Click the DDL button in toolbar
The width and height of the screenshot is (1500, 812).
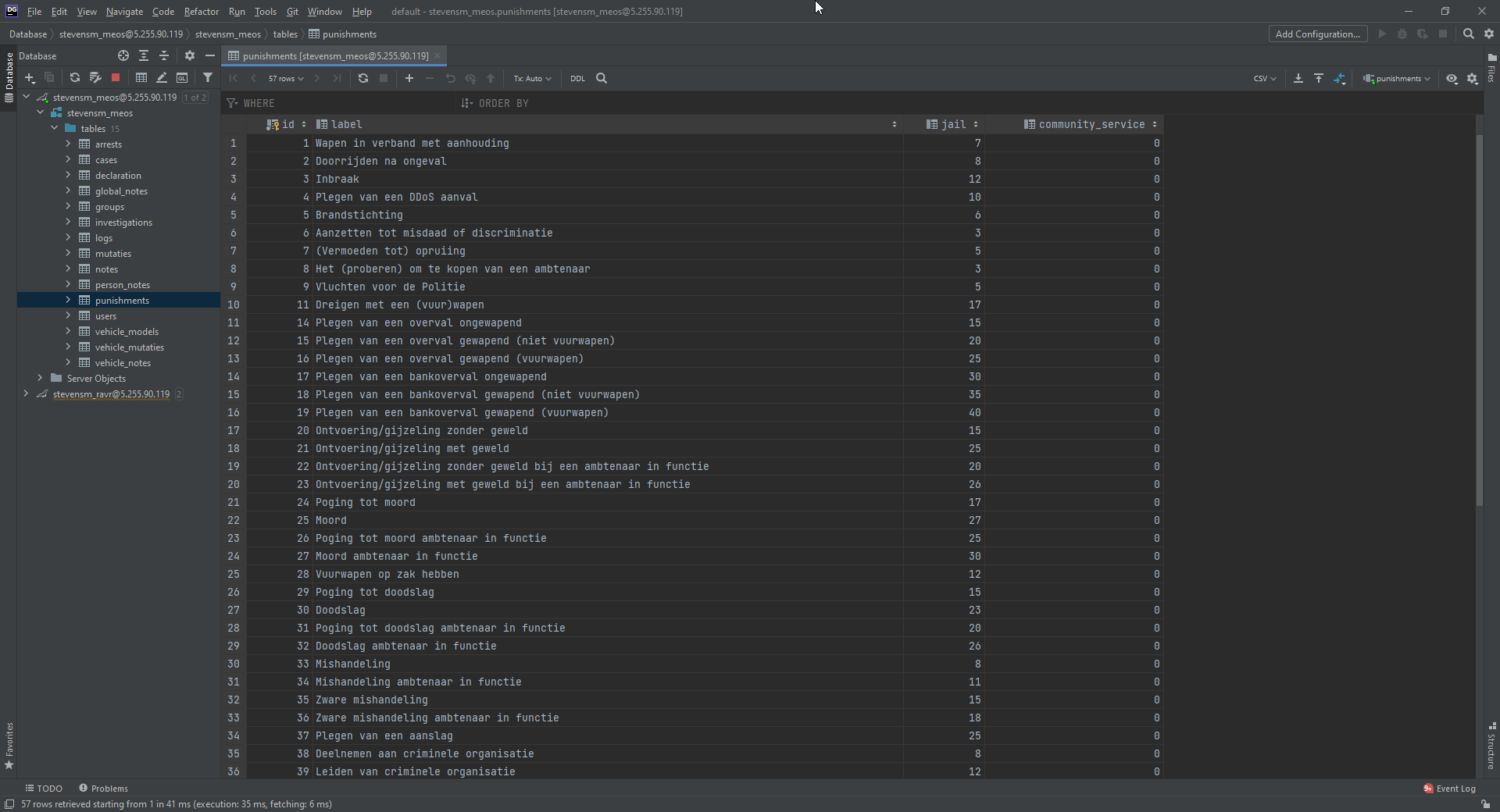click(x=577, y=78)
